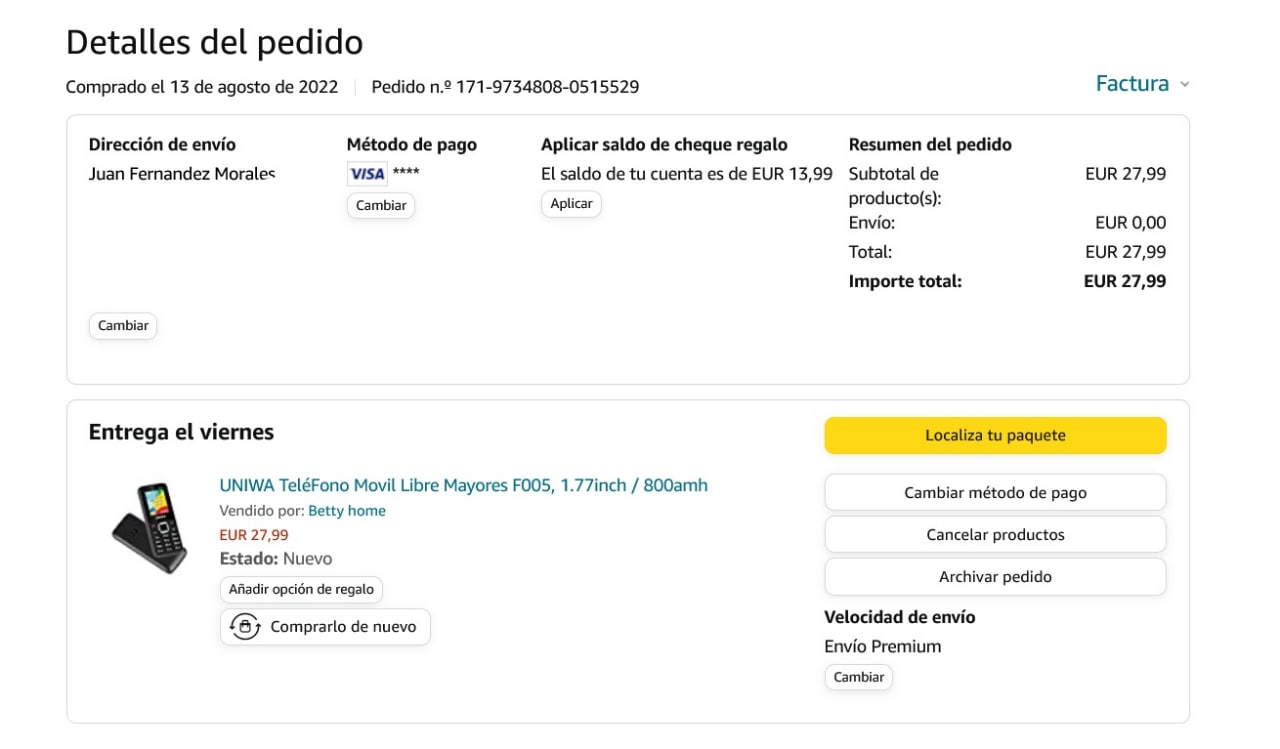Click the red EUR 27,99 product price
Viewport: 1280px width, 749px height.
[x=254, y=535]
